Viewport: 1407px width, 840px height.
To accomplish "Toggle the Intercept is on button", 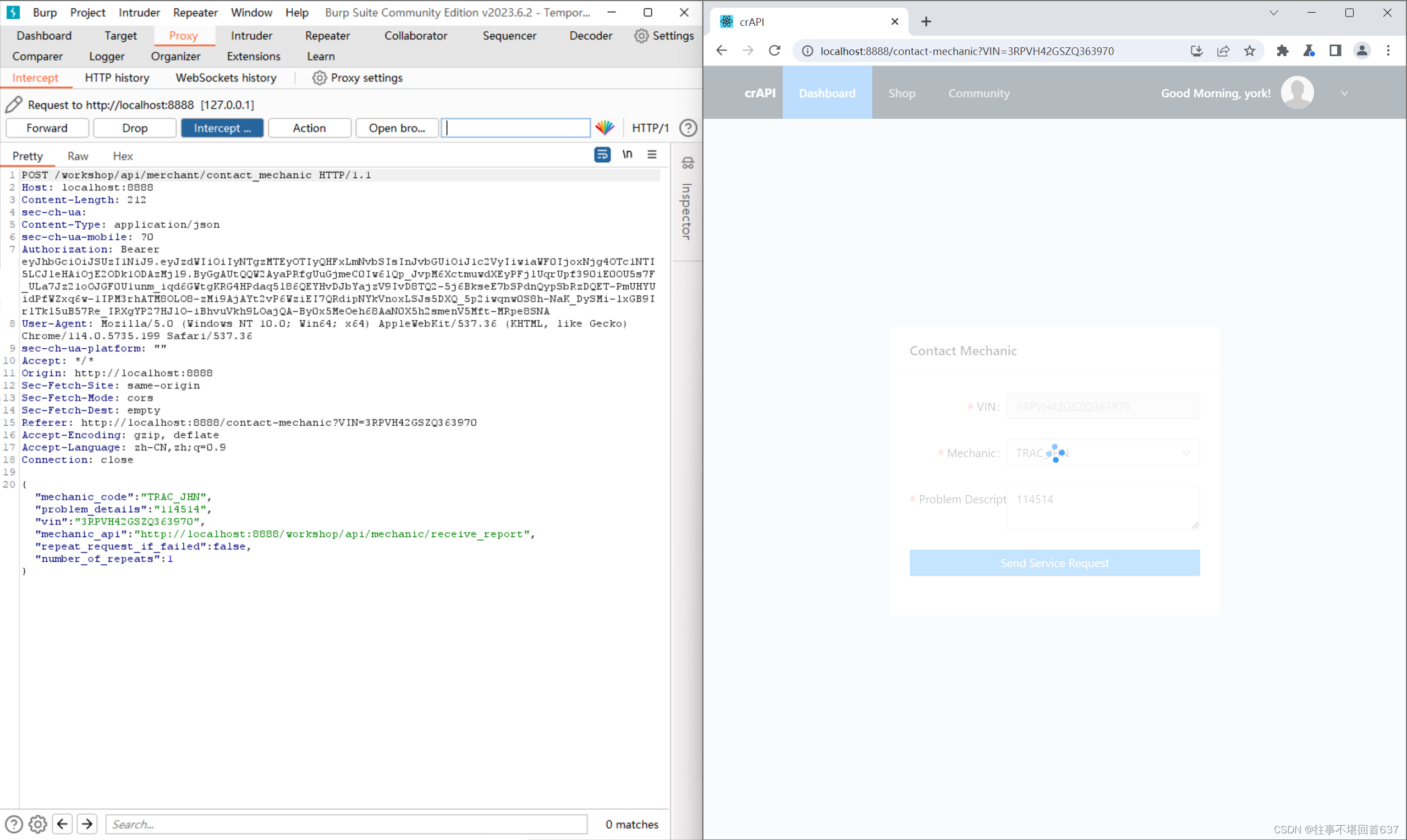I will click(222, 128).
